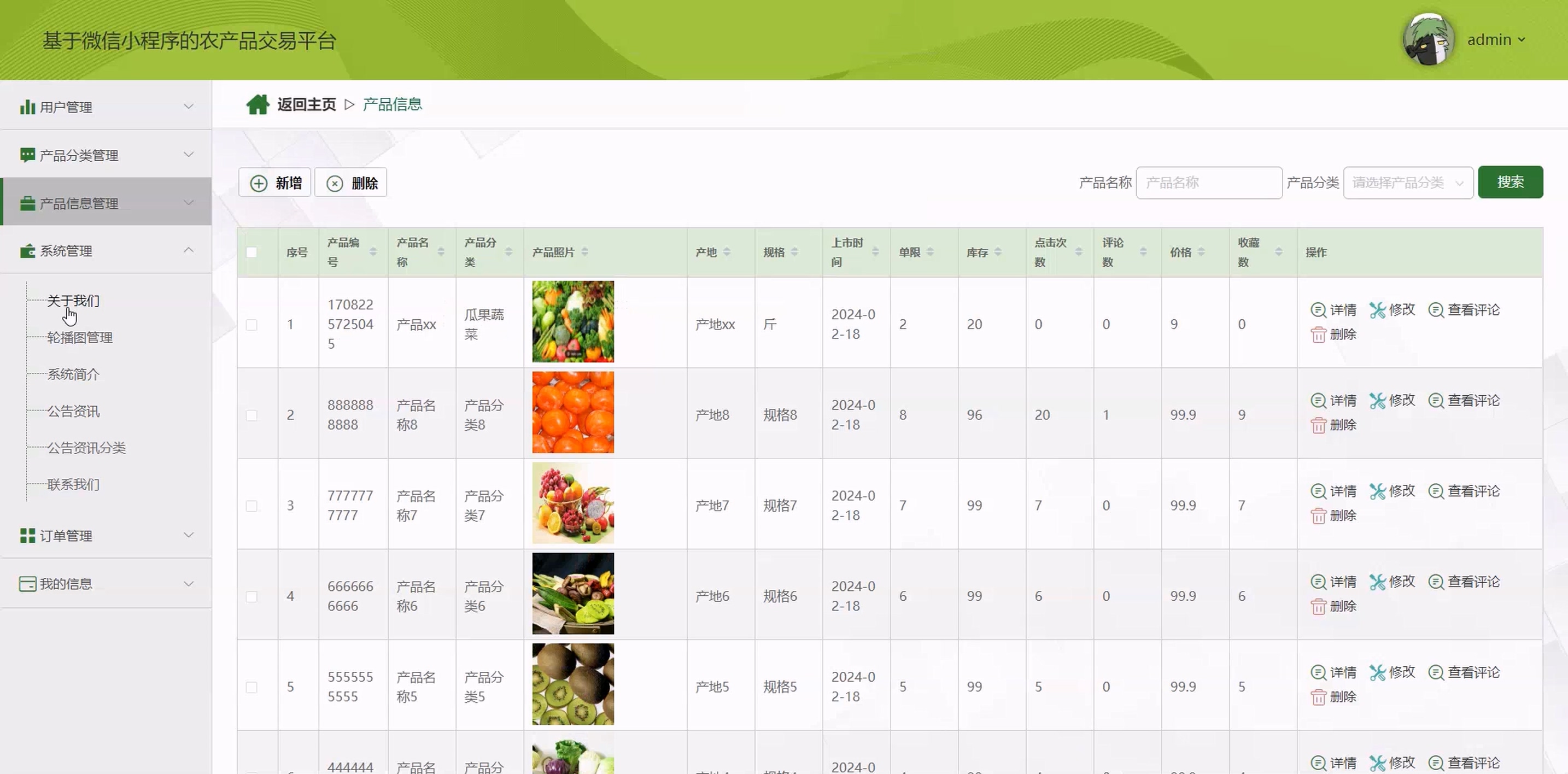Click 修改 for product 产品xx

[x=1393, y=310]
